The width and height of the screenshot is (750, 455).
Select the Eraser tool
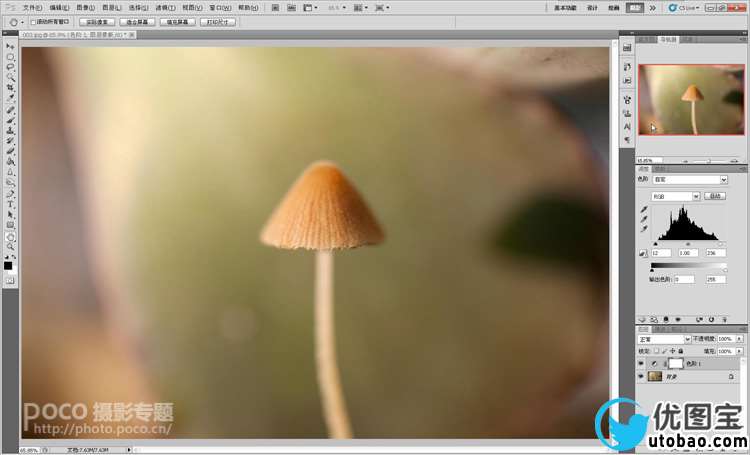10,151
